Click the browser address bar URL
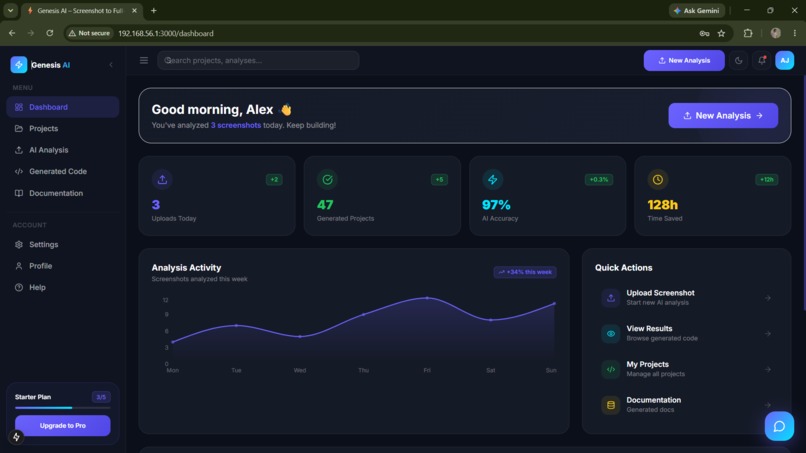This screenshot has height=453, width=806. [166, 33]
